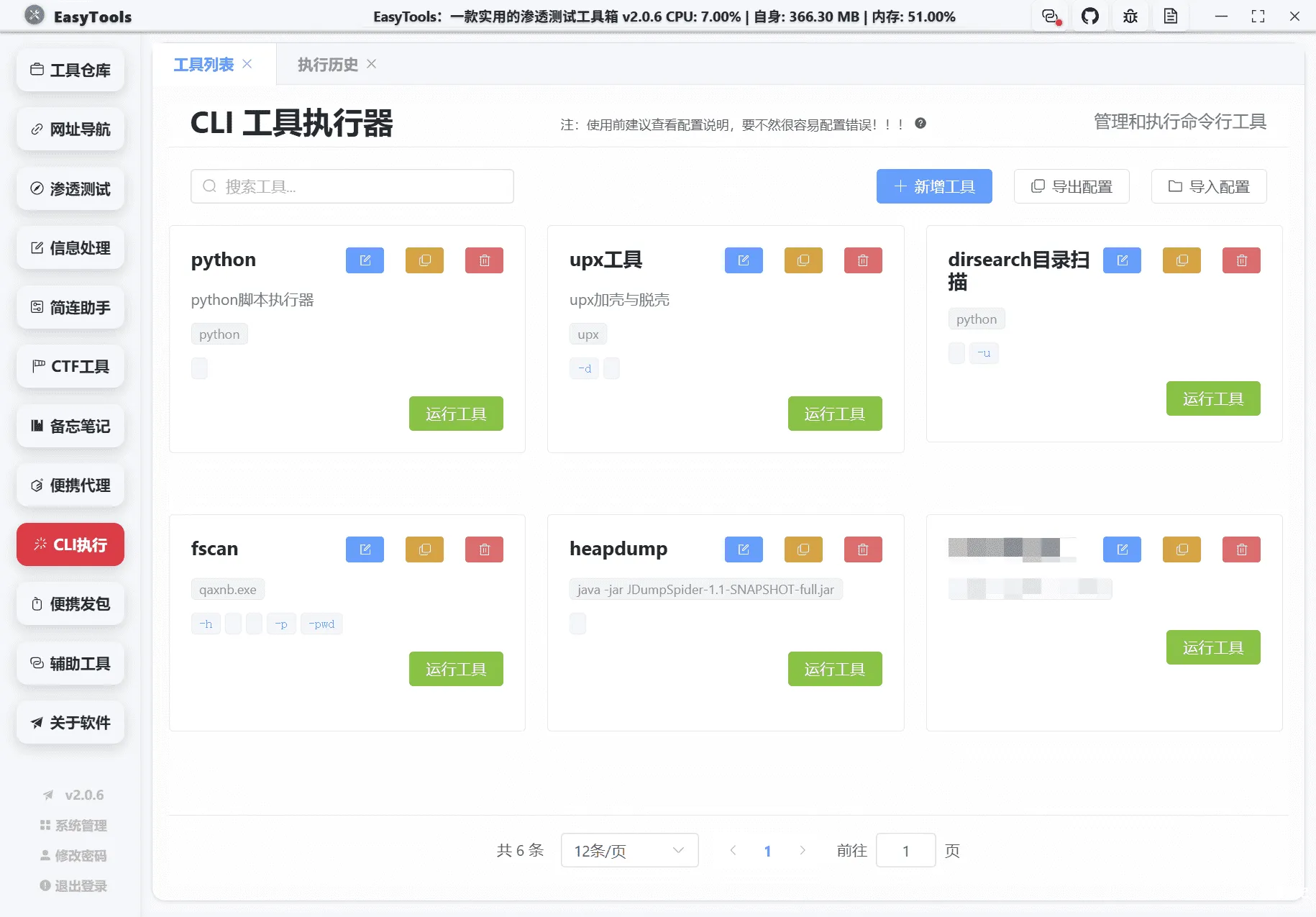
Task: Run the heapdump tool via 运行工具
Action: [835, 669]
